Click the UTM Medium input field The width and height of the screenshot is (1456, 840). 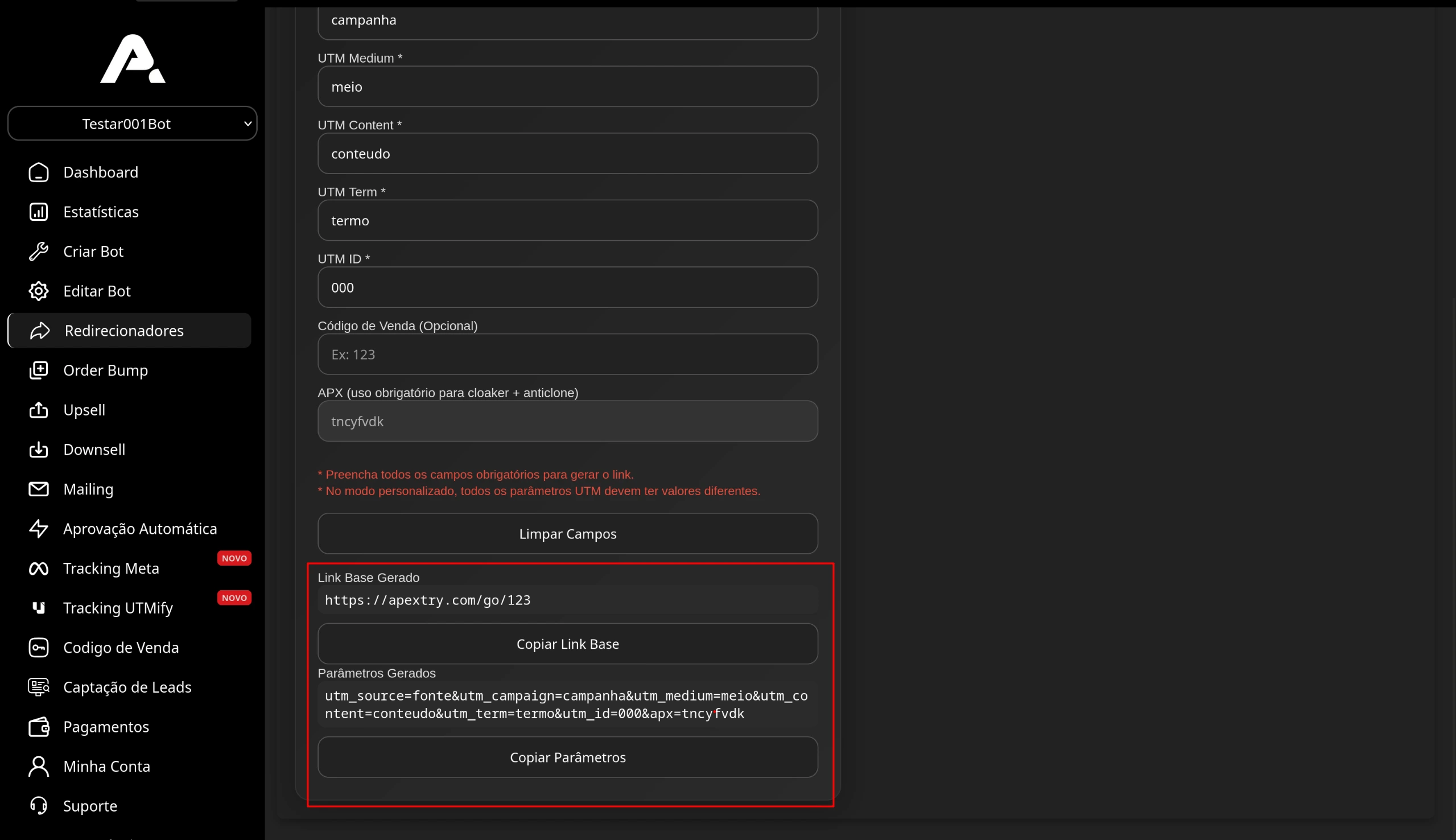pos(567,87)
